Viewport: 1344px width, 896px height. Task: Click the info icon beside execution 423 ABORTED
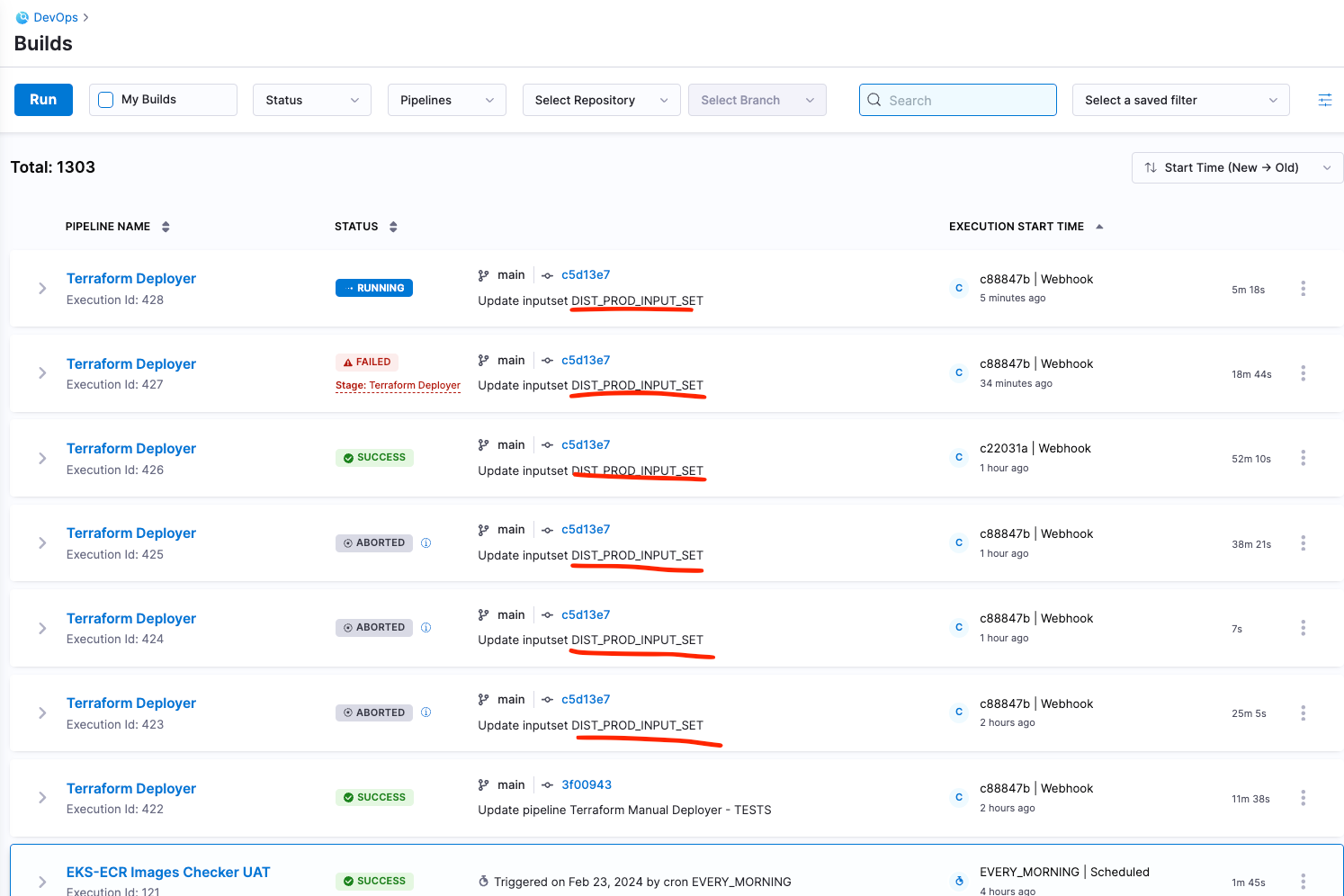(426, 712)
